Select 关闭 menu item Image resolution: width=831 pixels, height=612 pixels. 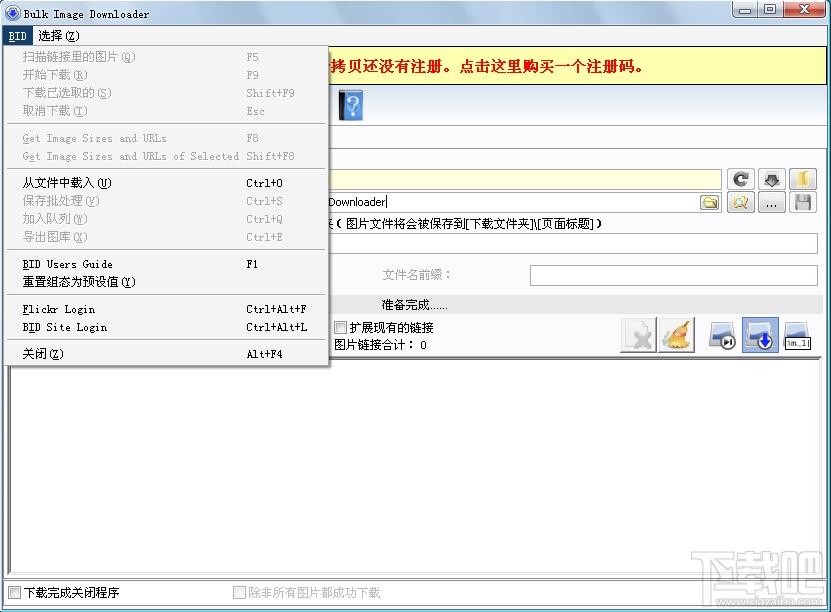click(167, 354)
